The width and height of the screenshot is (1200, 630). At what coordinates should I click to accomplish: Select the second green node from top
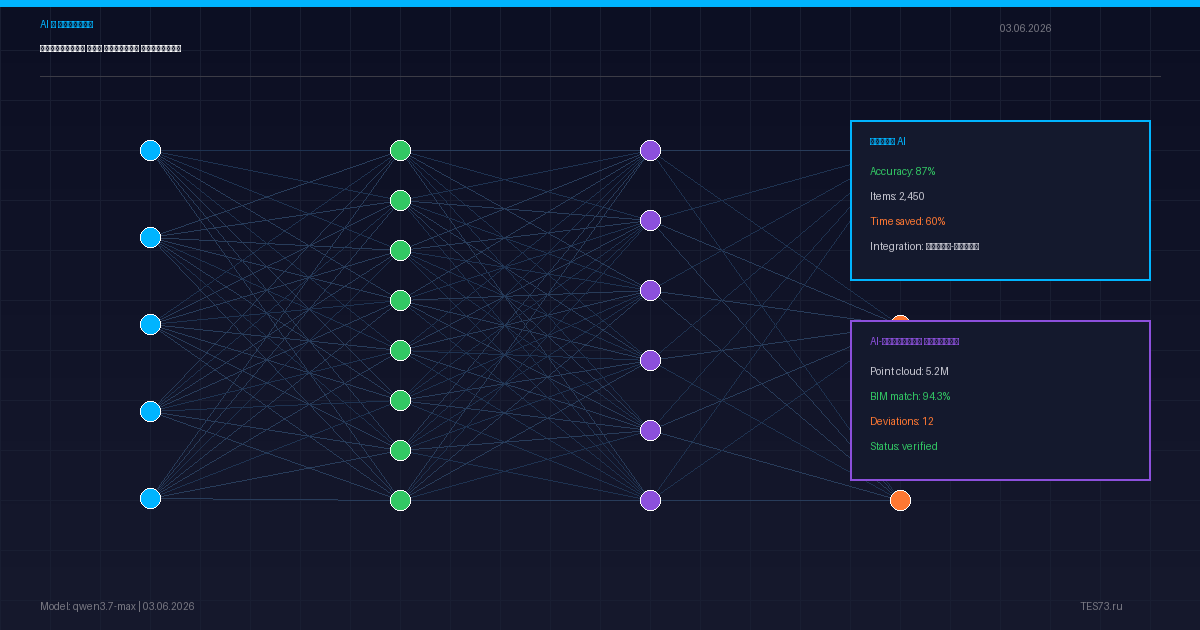click(x=400, y=200)
